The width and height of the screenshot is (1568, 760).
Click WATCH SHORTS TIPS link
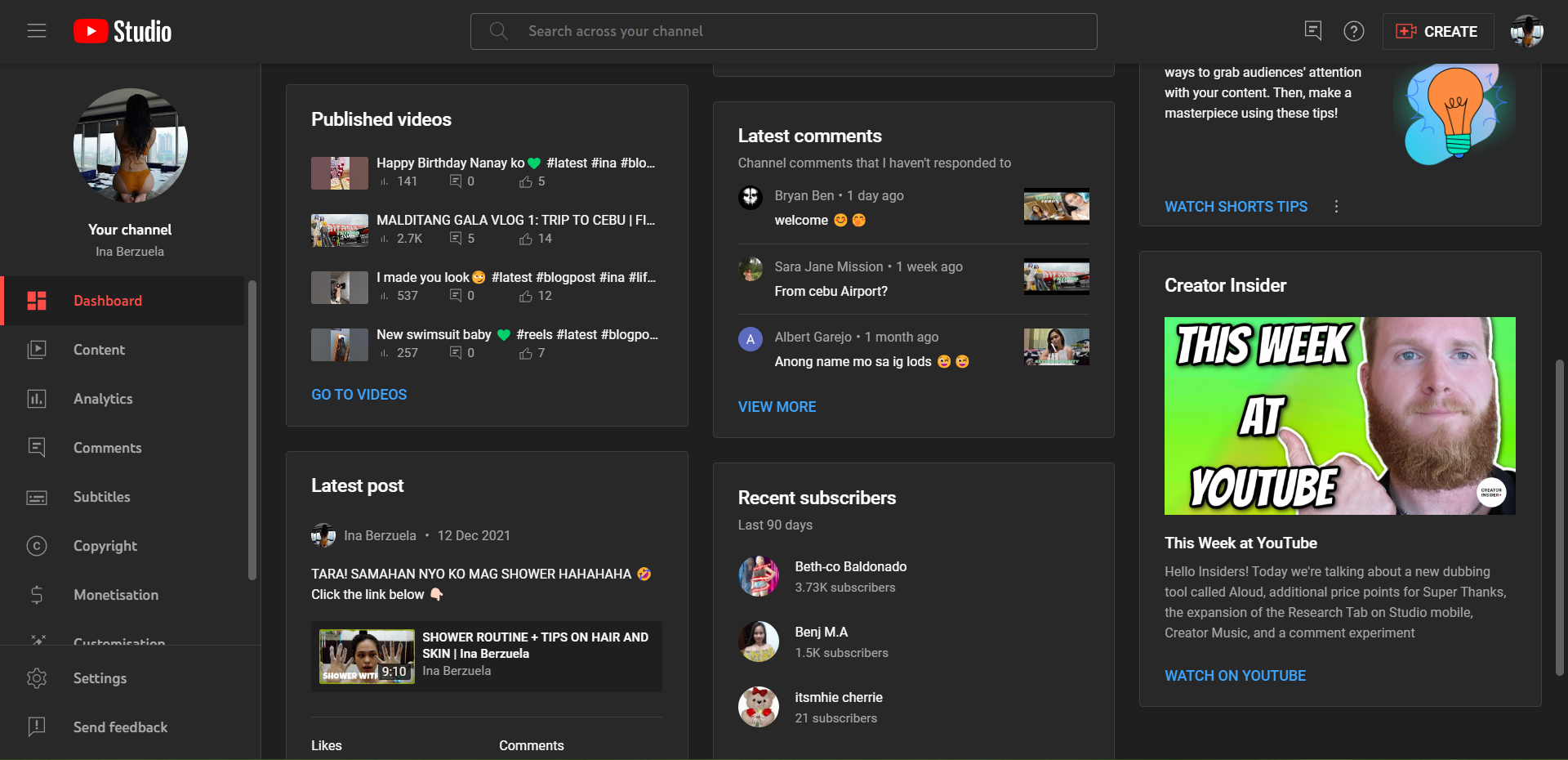(1236, 207)
